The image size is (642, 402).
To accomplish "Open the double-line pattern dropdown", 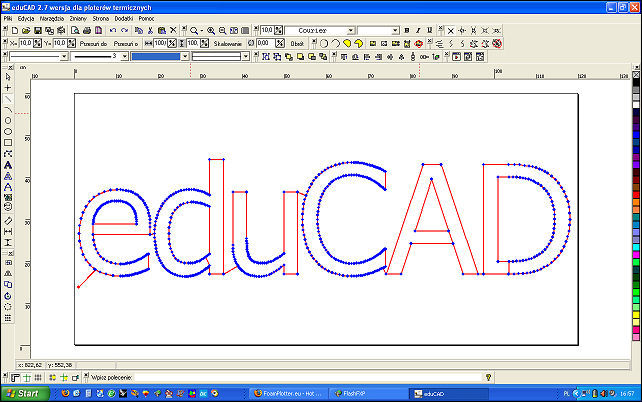I will tap(246, 56).
